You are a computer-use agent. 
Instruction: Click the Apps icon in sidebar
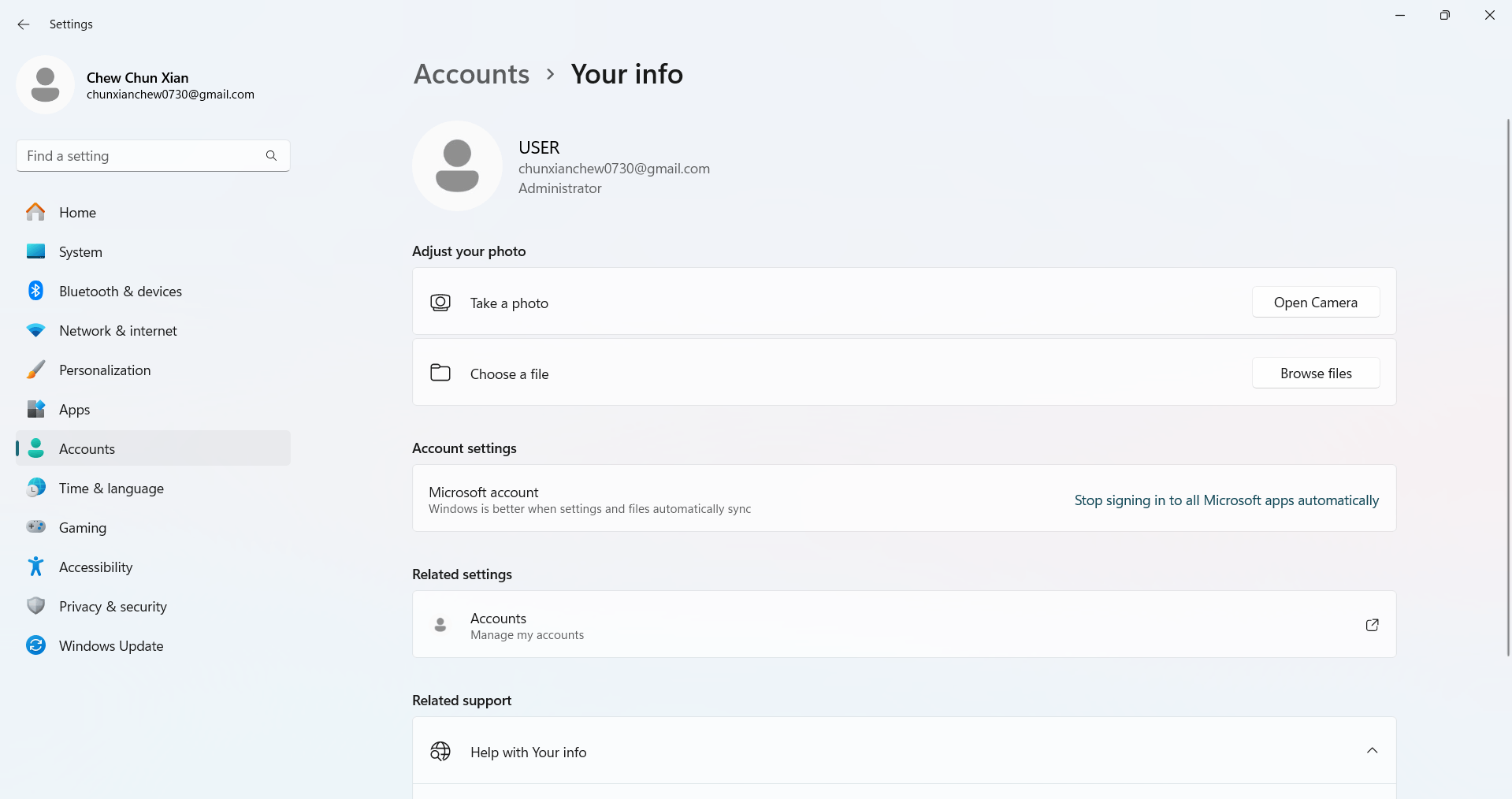pyautogui.click(x=35, y=409)
